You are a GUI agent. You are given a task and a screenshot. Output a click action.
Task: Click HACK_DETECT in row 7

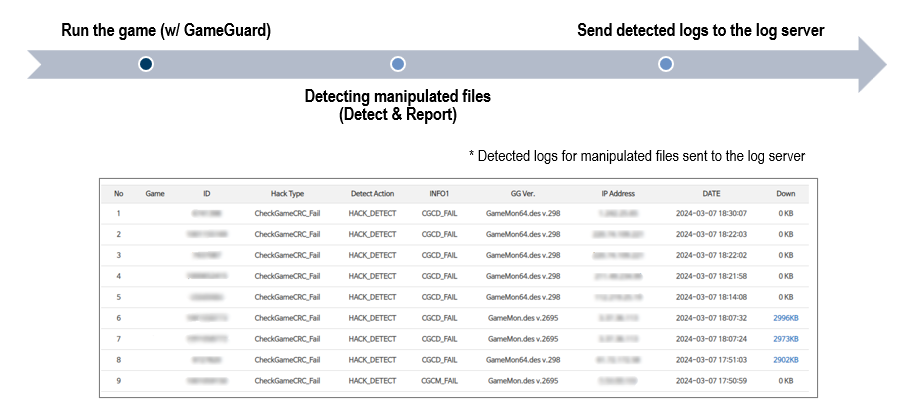(372, 339)
